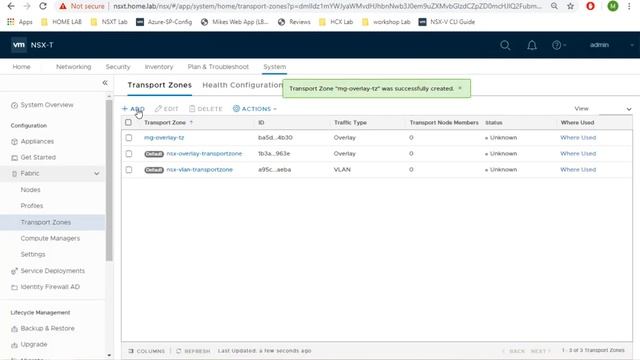Screen dimensions: 640x360
Task: Open the NSXT Lab bookmark folder
Action: click(x=109, y=22)
